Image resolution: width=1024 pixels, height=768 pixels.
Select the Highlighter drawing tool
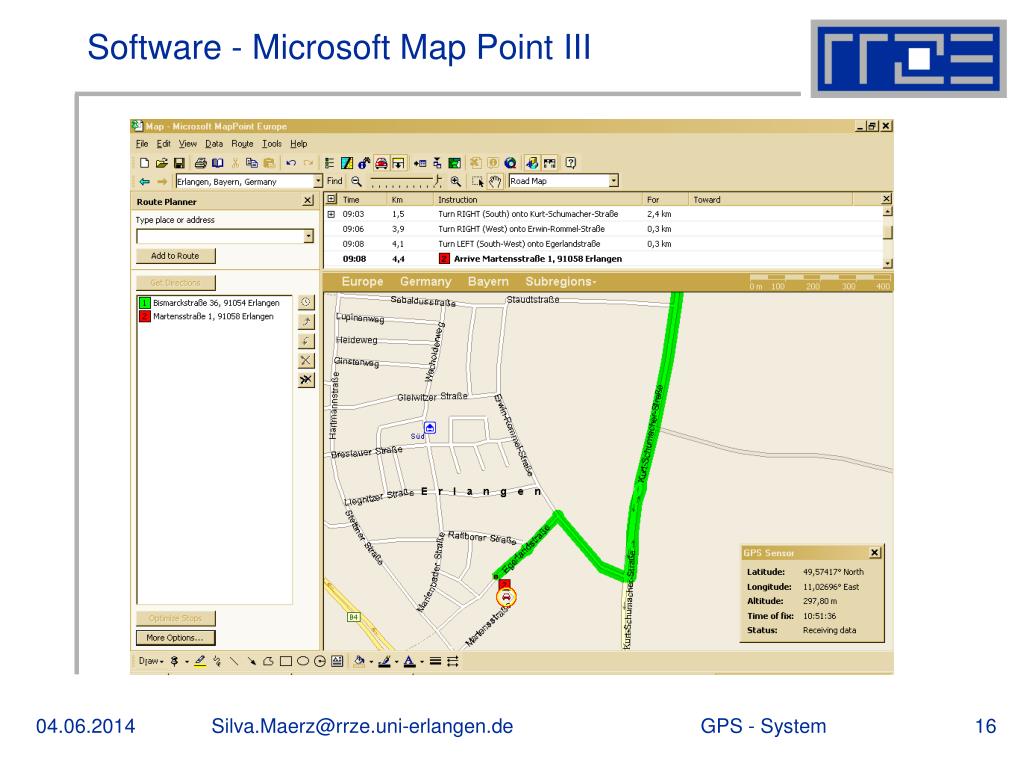click(x=200, y=662)
